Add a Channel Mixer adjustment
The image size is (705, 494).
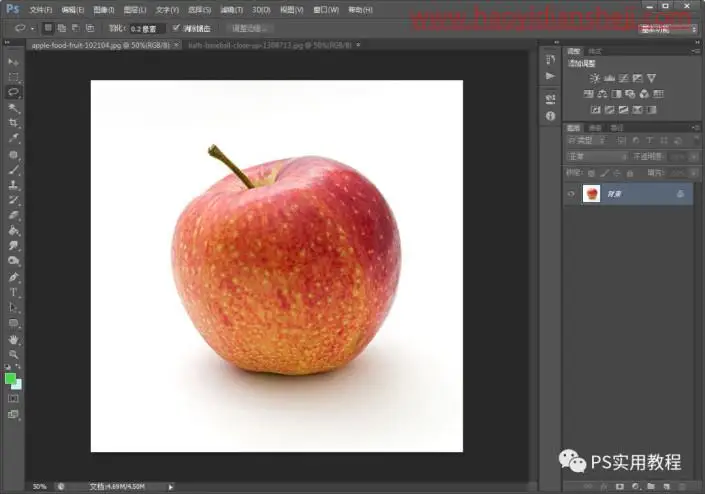click(x=644, y=94)
